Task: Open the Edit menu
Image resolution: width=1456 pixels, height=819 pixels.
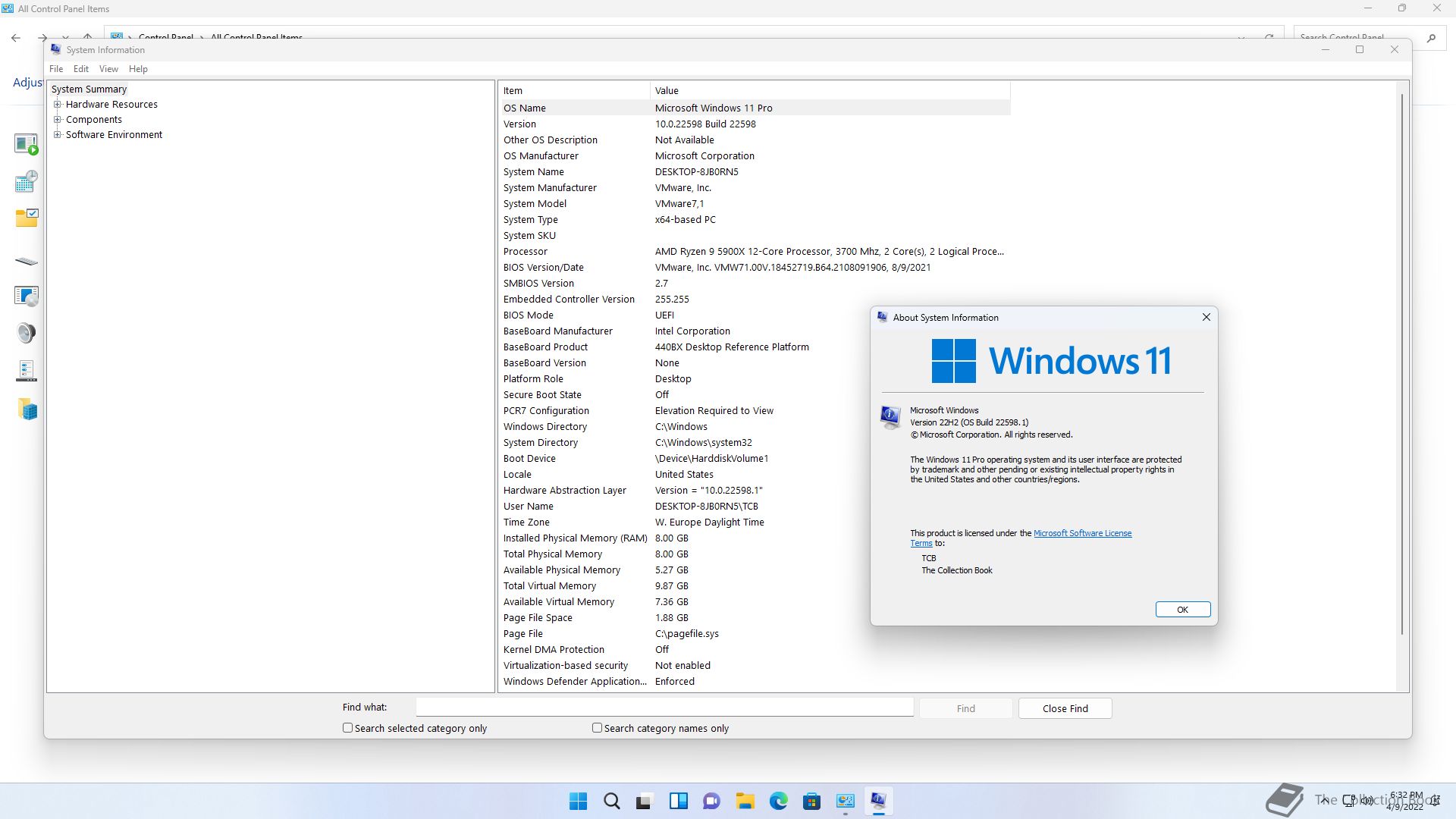Action: point(81,69)
